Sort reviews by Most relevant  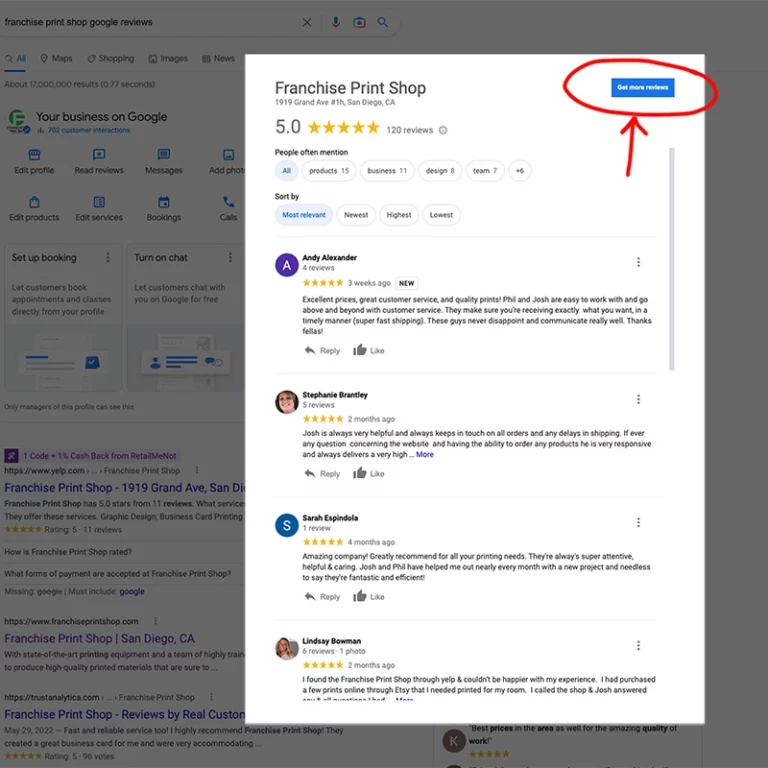coord(304,215)
